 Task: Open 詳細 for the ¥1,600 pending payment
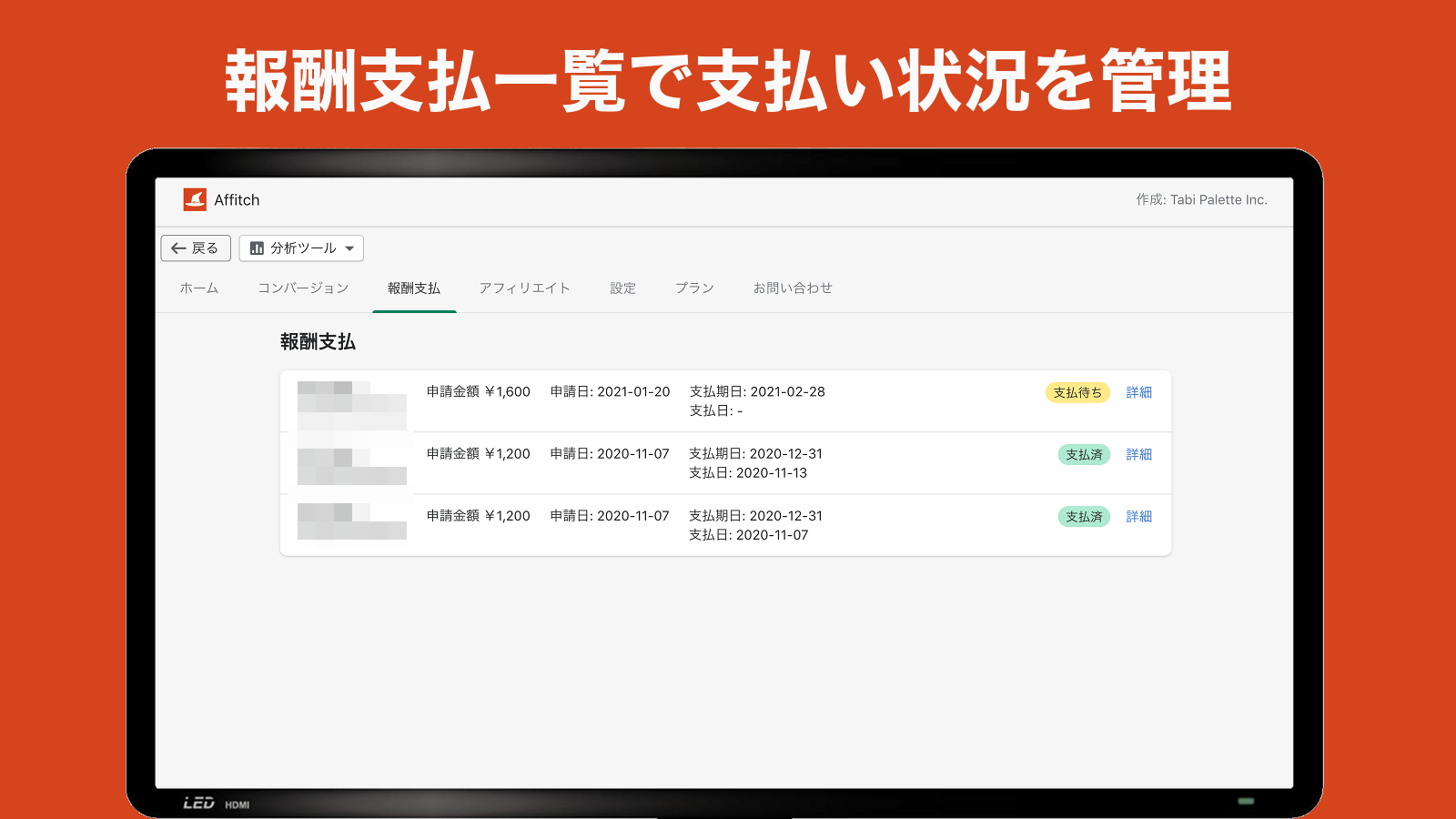1139,391
